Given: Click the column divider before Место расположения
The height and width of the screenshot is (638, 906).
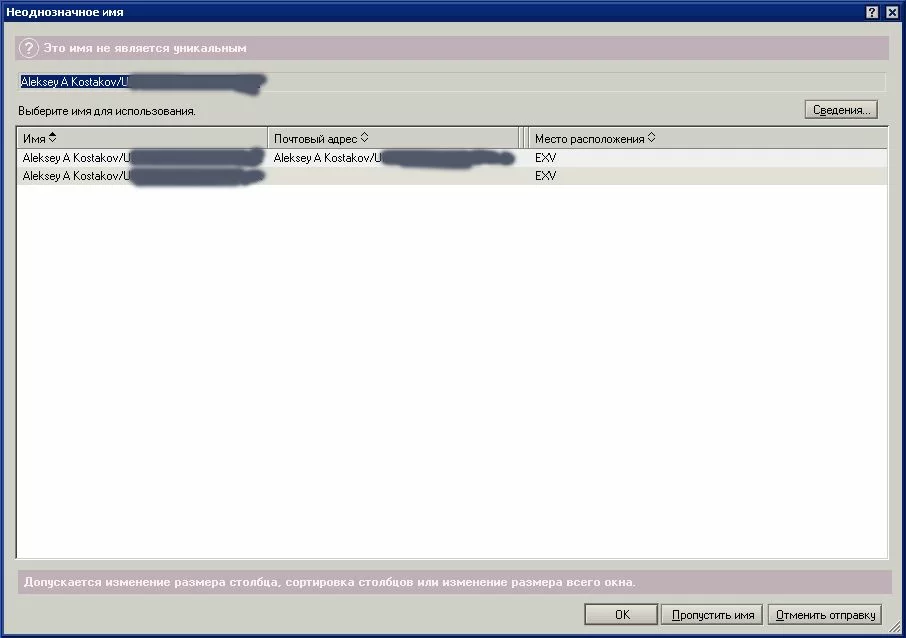Looking at the screenshot, I should pyautogui.click(x=523, y=138).
